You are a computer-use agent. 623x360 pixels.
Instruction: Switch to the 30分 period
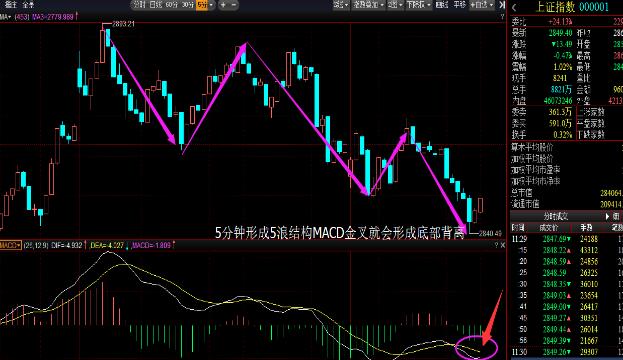click(188, 5)
